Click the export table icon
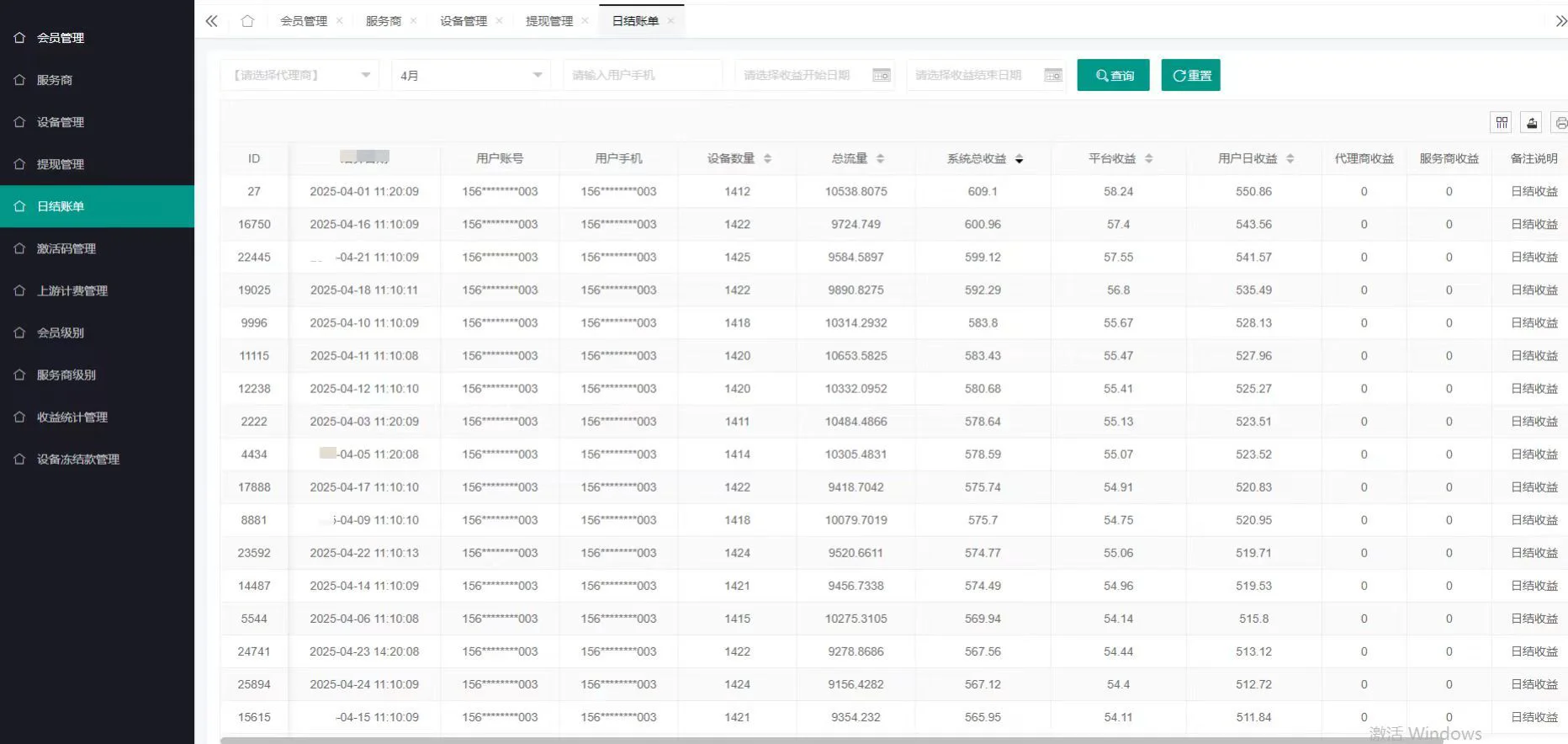 coord(1532,123)
